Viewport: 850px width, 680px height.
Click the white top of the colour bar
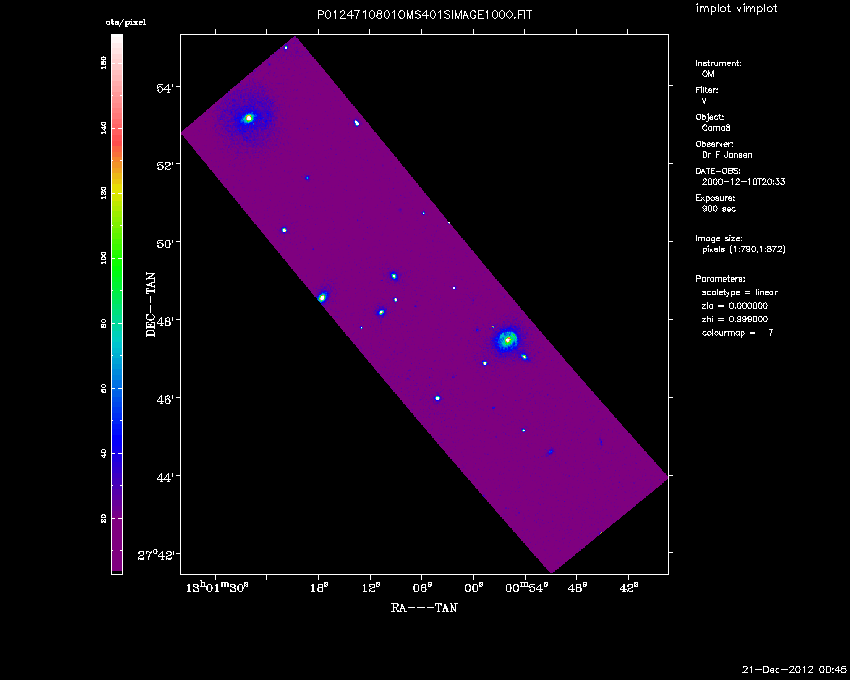point(117,41)
